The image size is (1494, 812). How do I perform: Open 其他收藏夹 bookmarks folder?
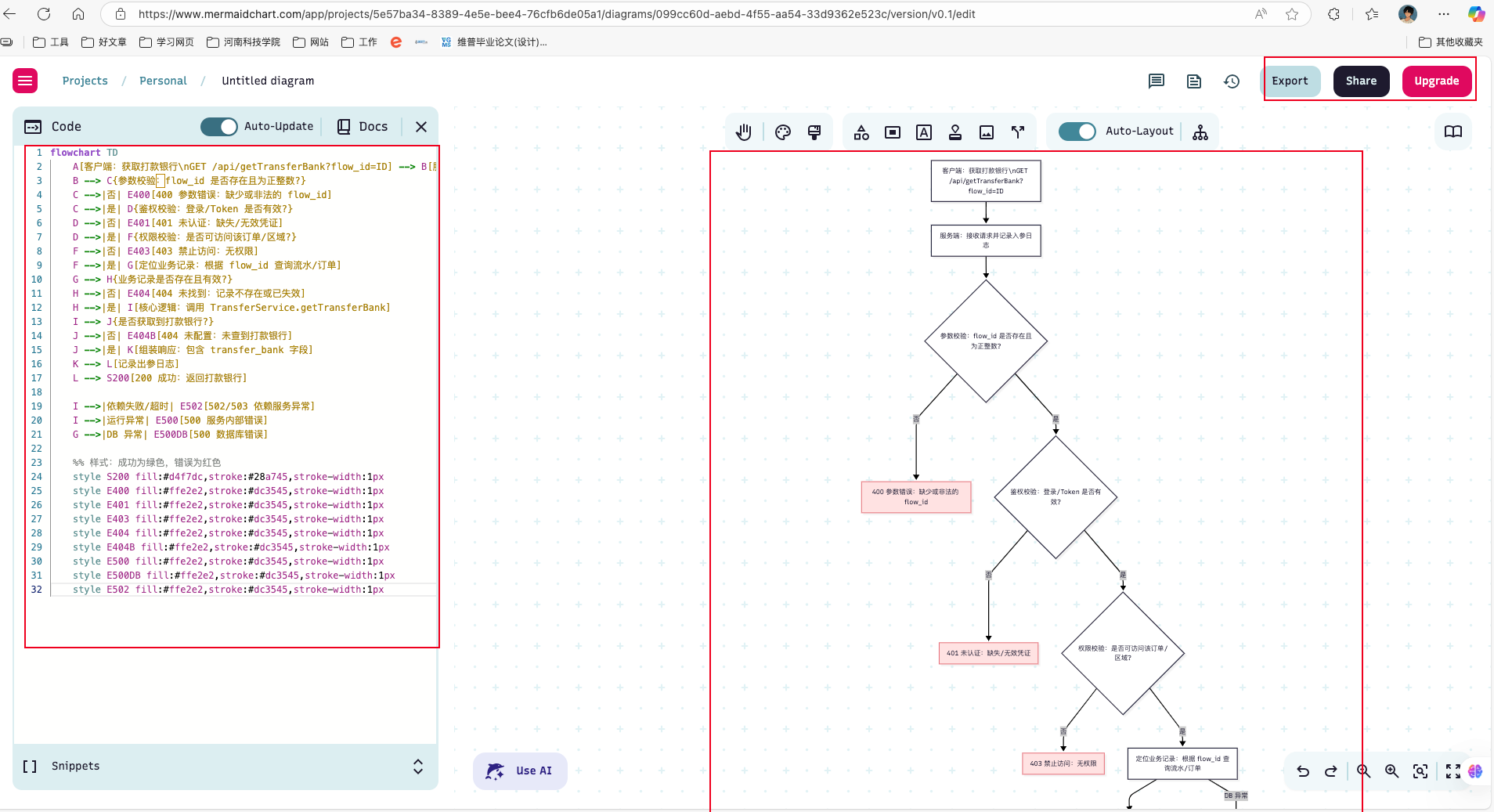pos(1451,42)
